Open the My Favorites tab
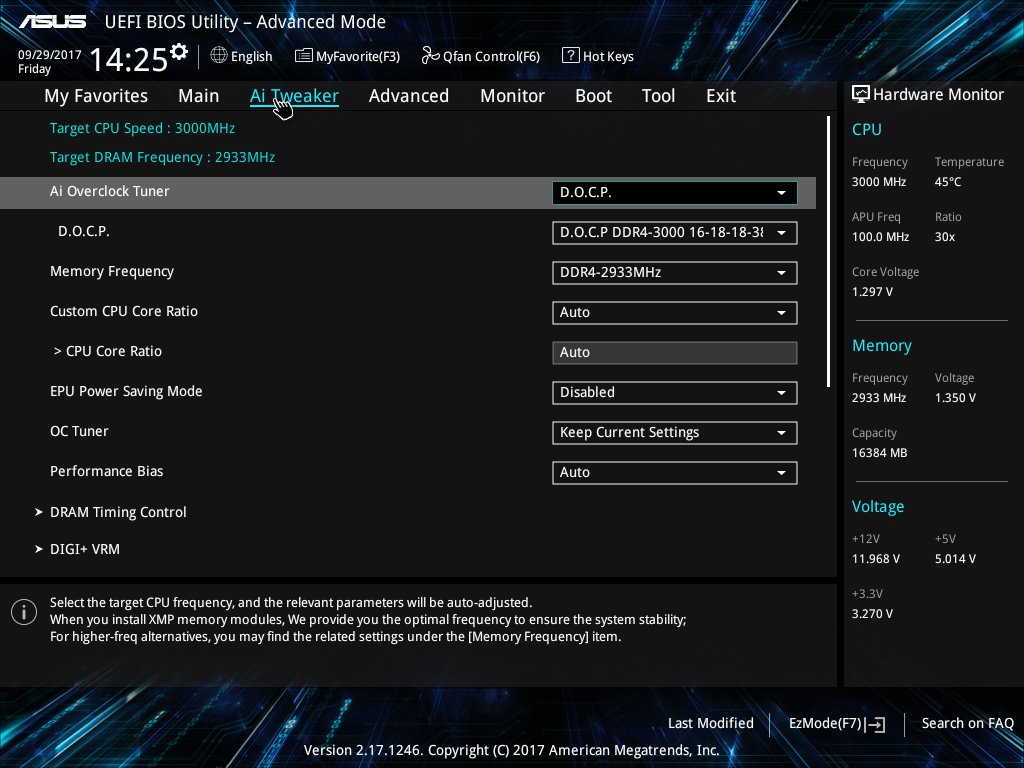 96,96
